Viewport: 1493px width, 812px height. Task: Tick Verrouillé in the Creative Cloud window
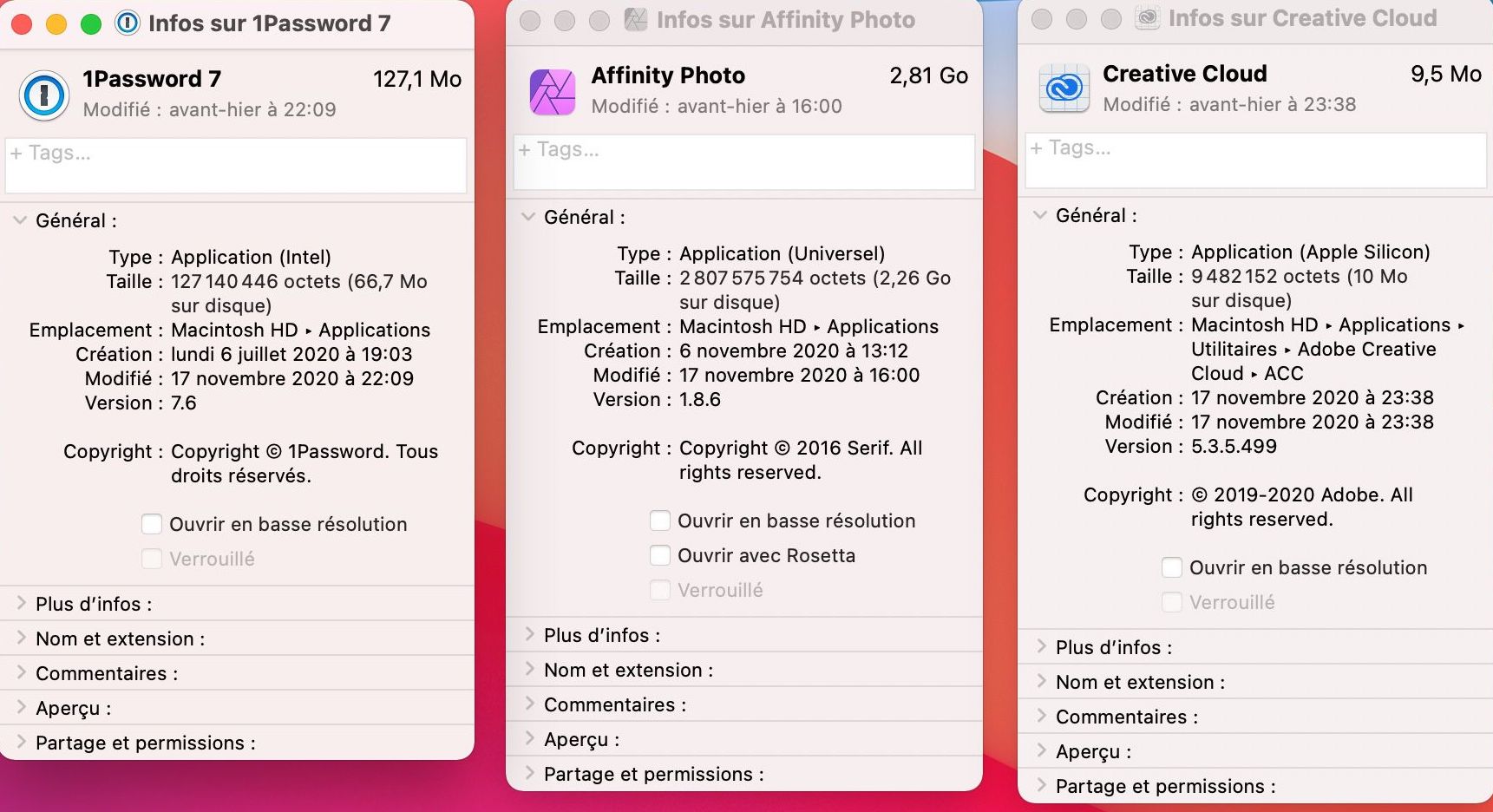pyautogui.click(x=1172, y=602)
